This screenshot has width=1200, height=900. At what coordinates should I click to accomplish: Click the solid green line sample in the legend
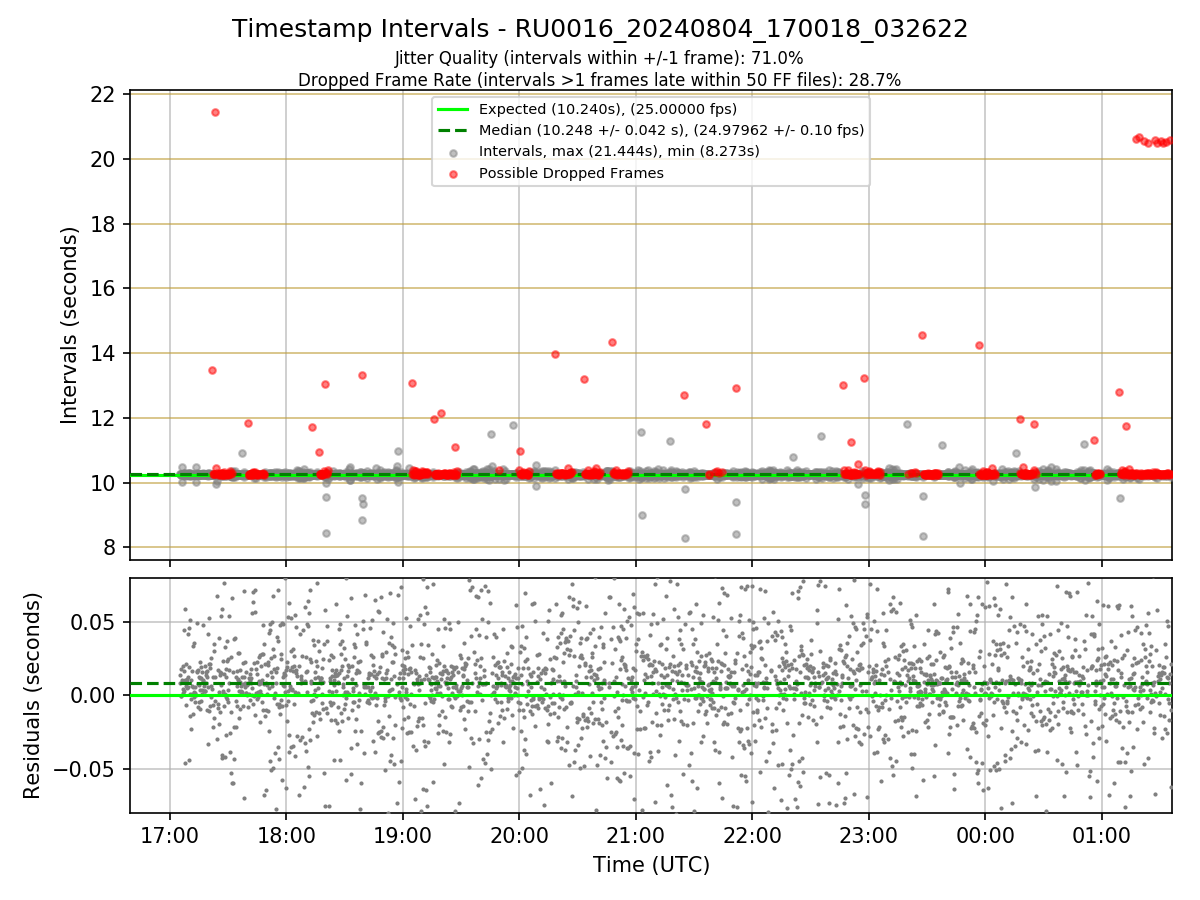click(x=454, y=110)
